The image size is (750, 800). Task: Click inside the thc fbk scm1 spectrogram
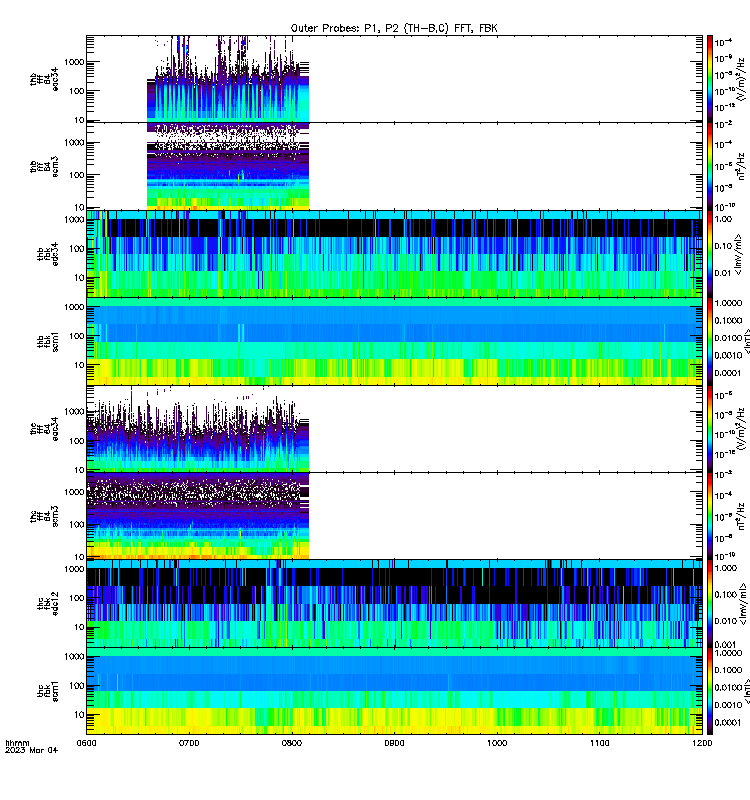pos(394,691)
